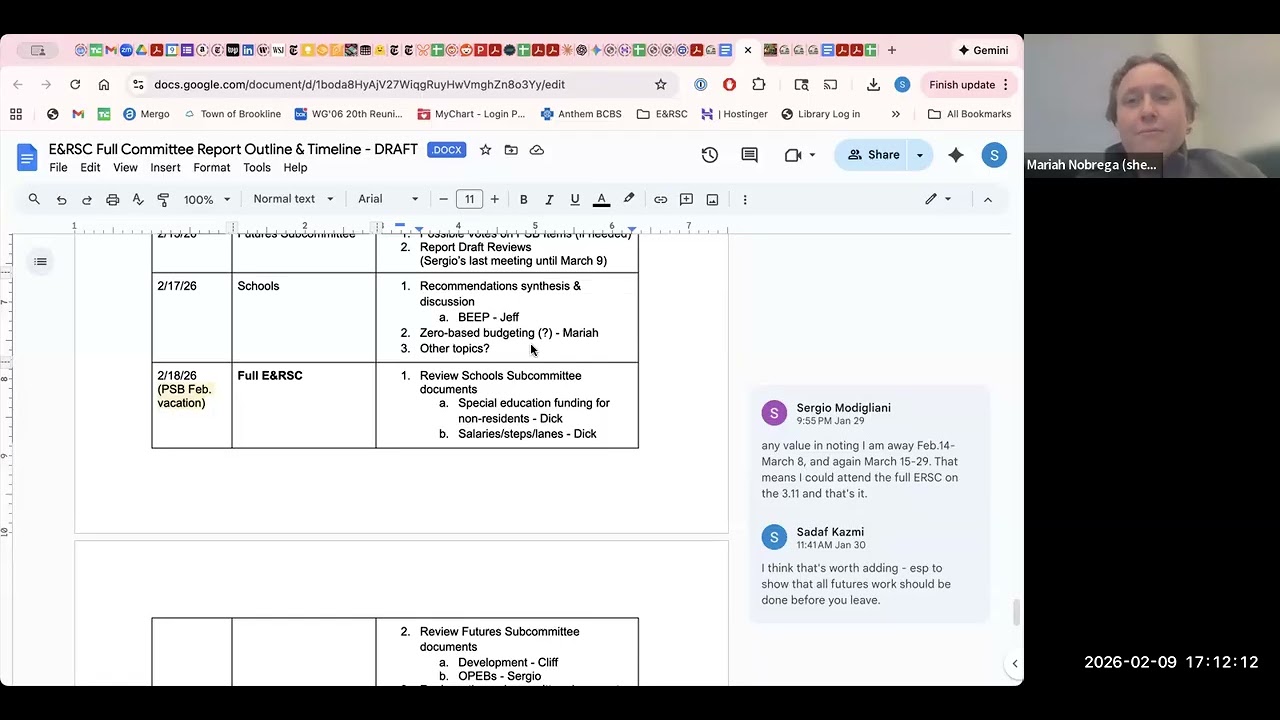Open the Gemini button in Chrome tab bar
Screen dimensions: 1280x720
click(x=983, y=50)
